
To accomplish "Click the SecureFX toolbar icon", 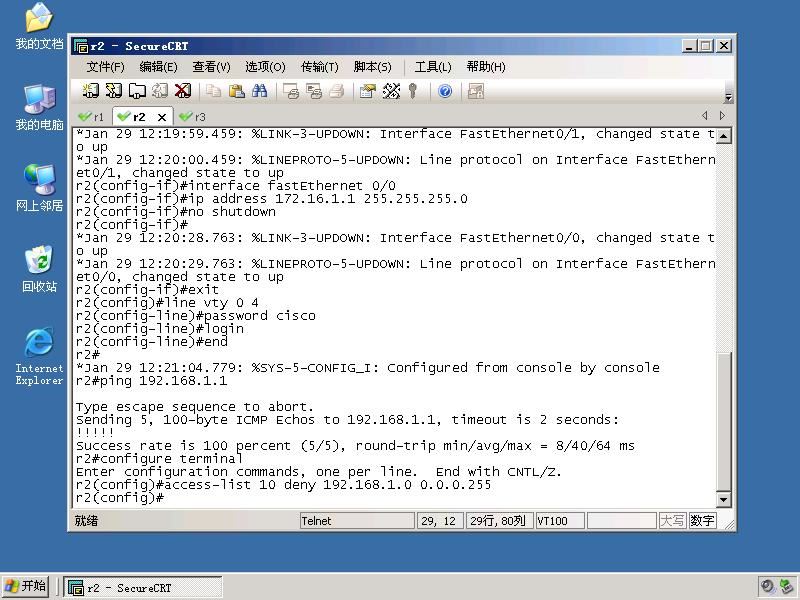I will [476, 91].
